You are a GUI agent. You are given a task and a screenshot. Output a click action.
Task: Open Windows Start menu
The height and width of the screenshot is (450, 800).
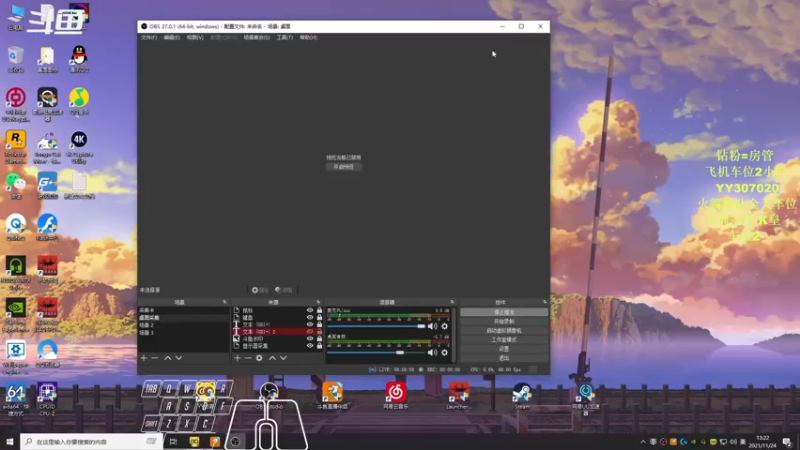click(10, 441)
